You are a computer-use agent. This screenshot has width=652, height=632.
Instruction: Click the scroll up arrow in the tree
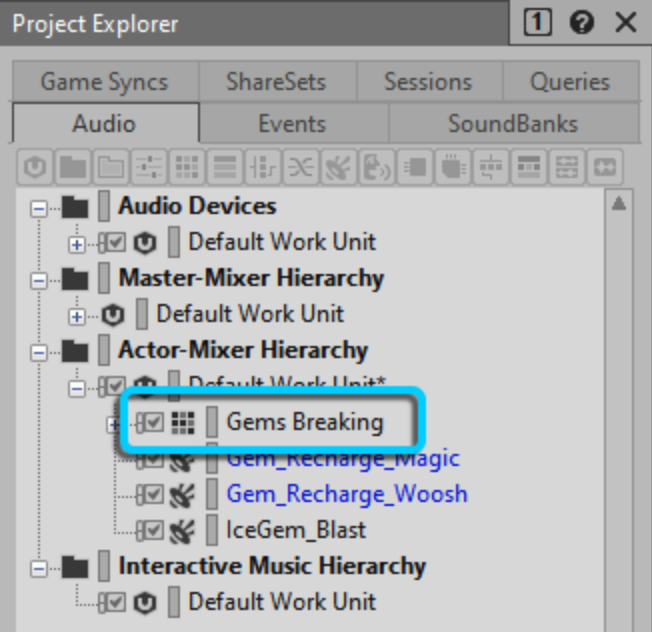[619, 204]
